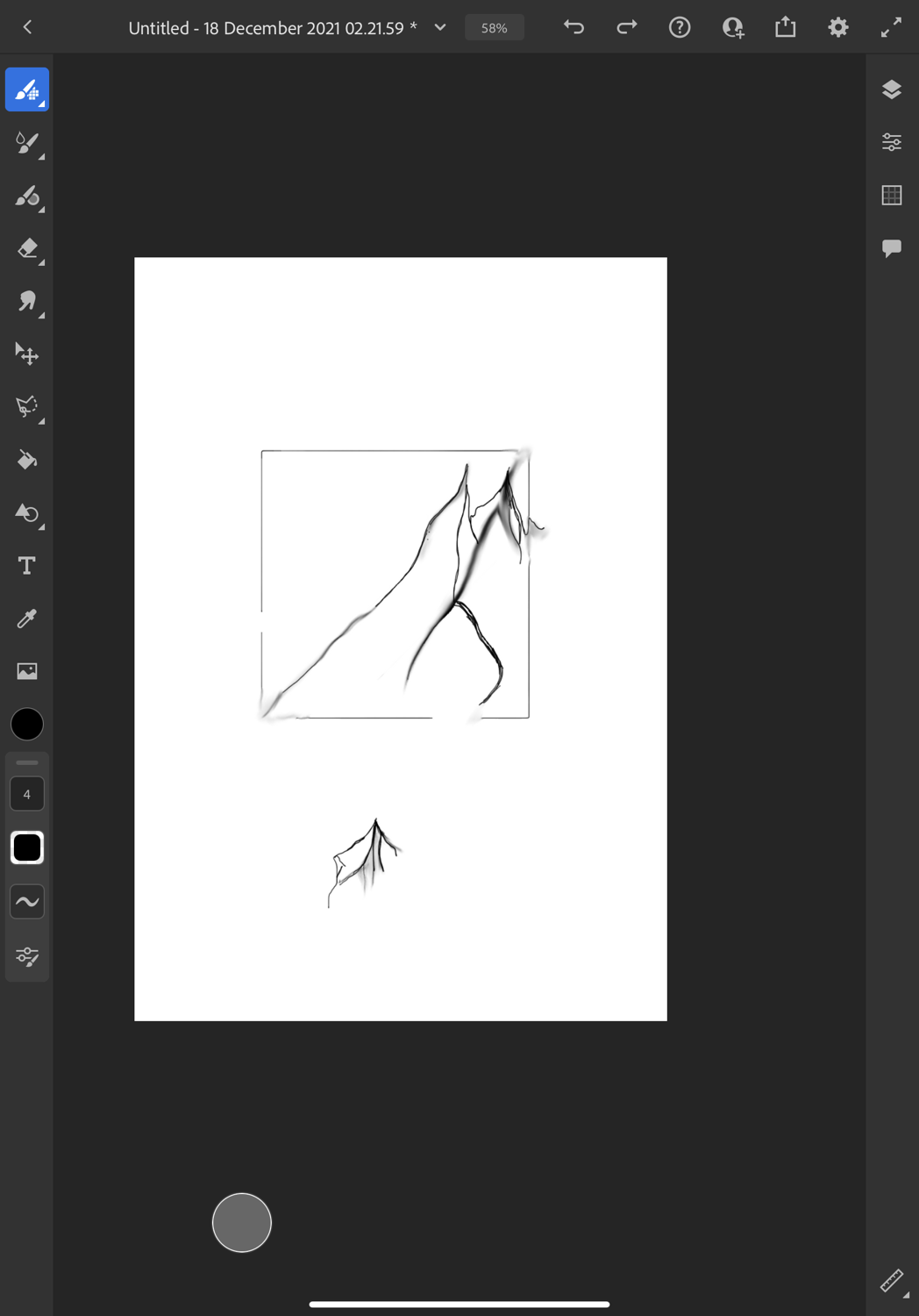Toggle the precision grid panel
919x1316 pixels.
pos(892,195)
